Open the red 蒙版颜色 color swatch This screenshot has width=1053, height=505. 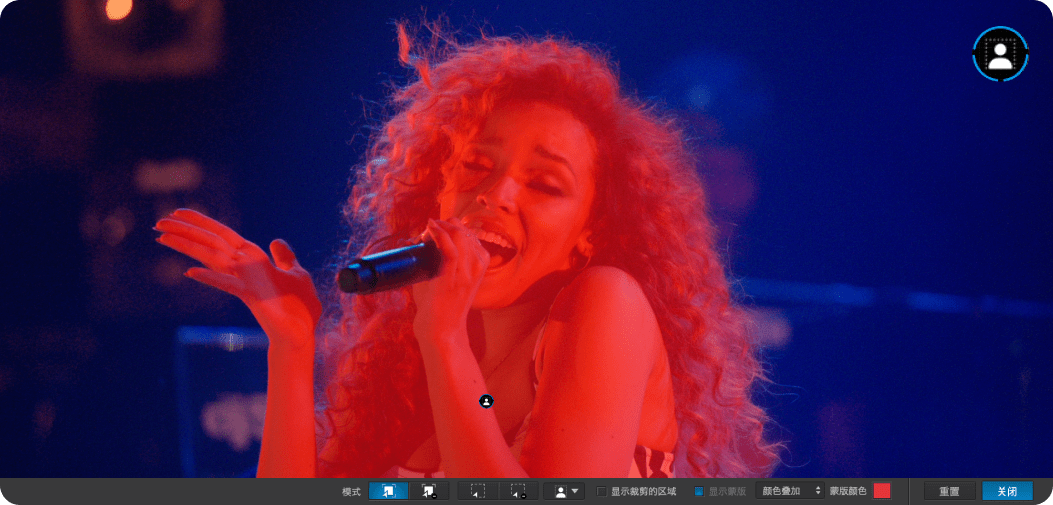[x=881, y=491]
